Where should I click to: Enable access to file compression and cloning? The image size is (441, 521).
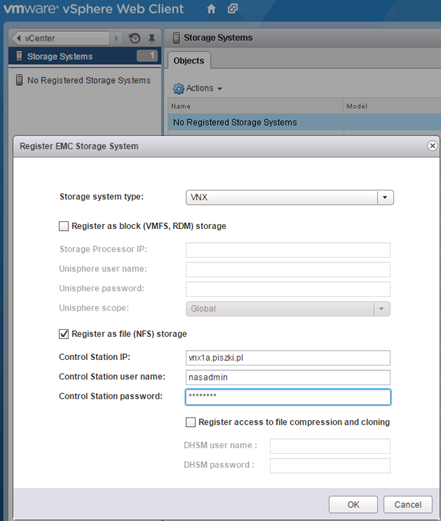(191, 422)
